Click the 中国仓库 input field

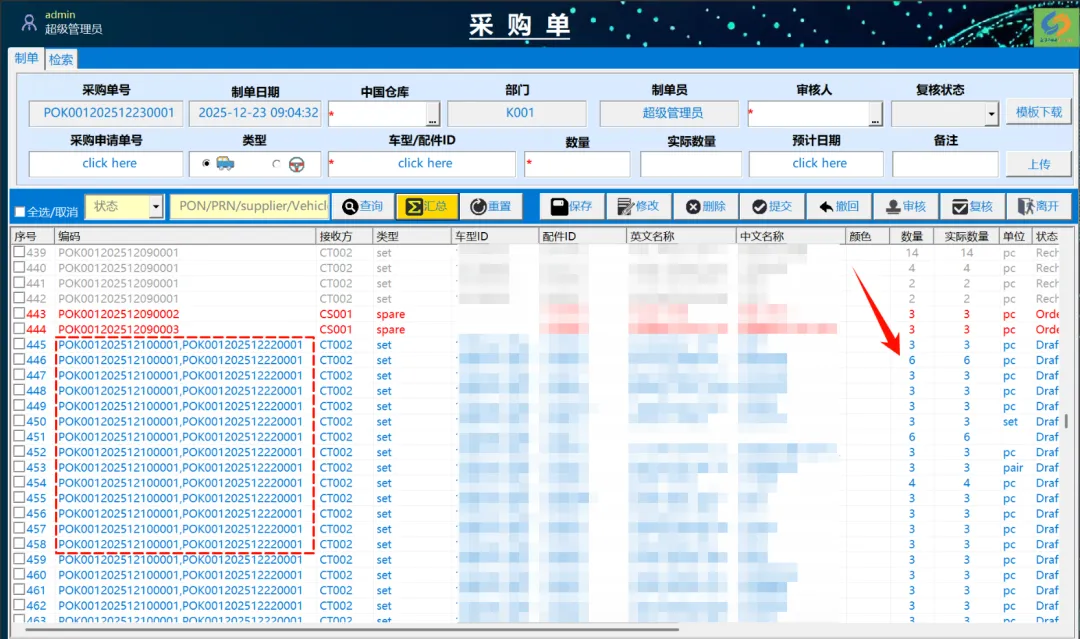(377, 114)
